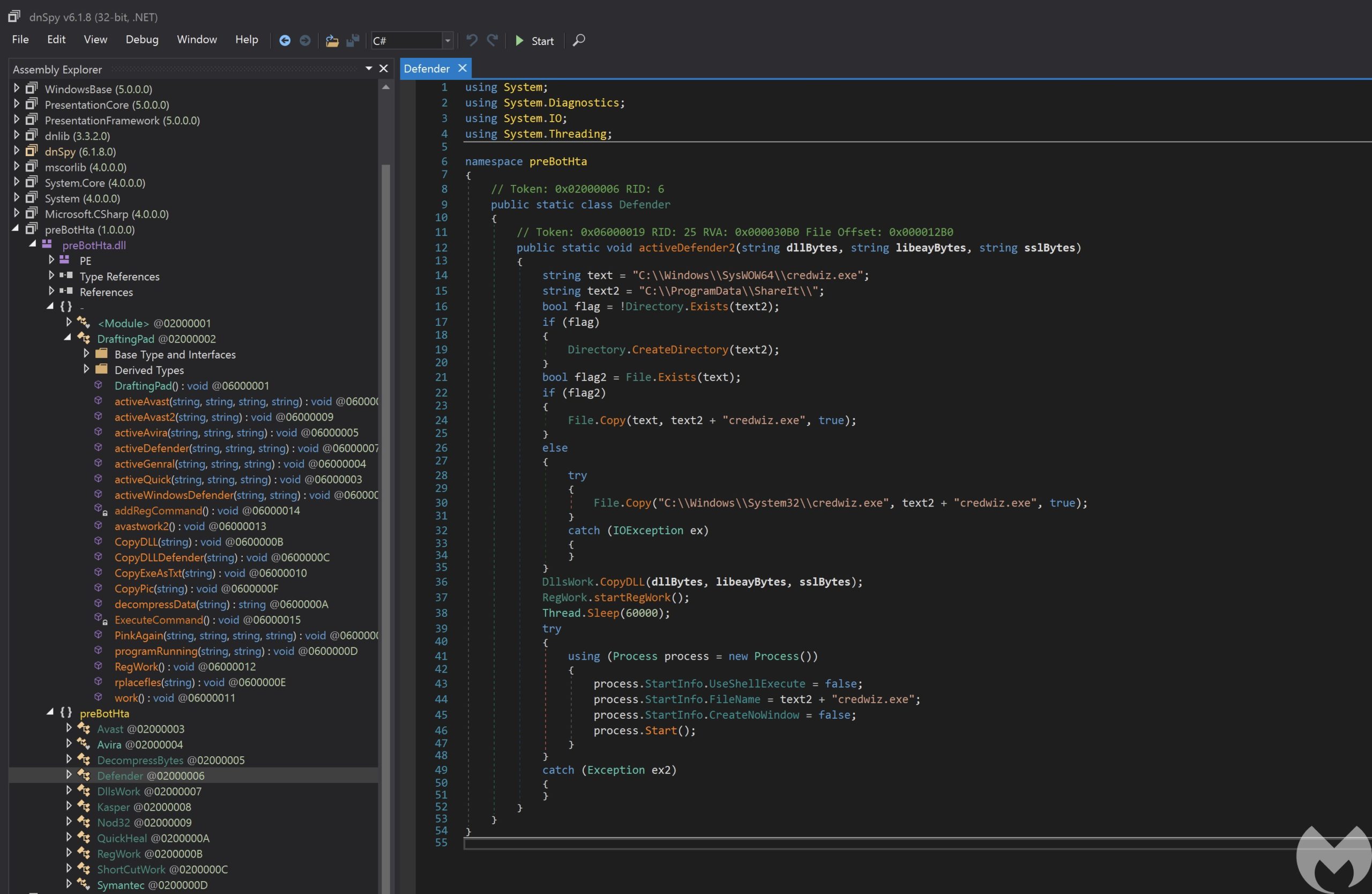Click the Search magnifier icon
This screenshot has height=894, width=1372.
[579, 40]
